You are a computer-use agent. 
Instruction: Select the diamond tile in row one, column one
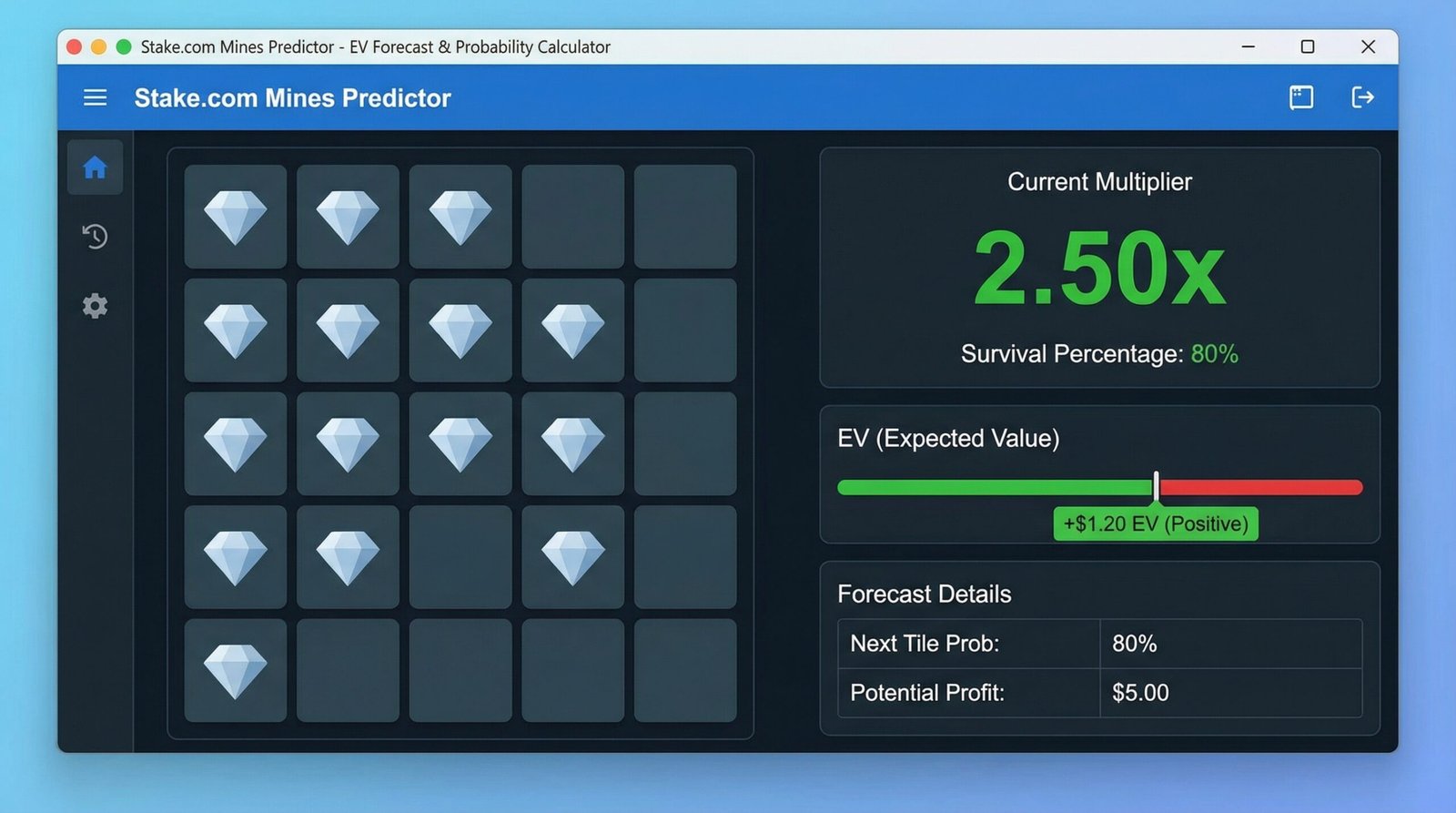pyautogui.click(x=236, y=217)
